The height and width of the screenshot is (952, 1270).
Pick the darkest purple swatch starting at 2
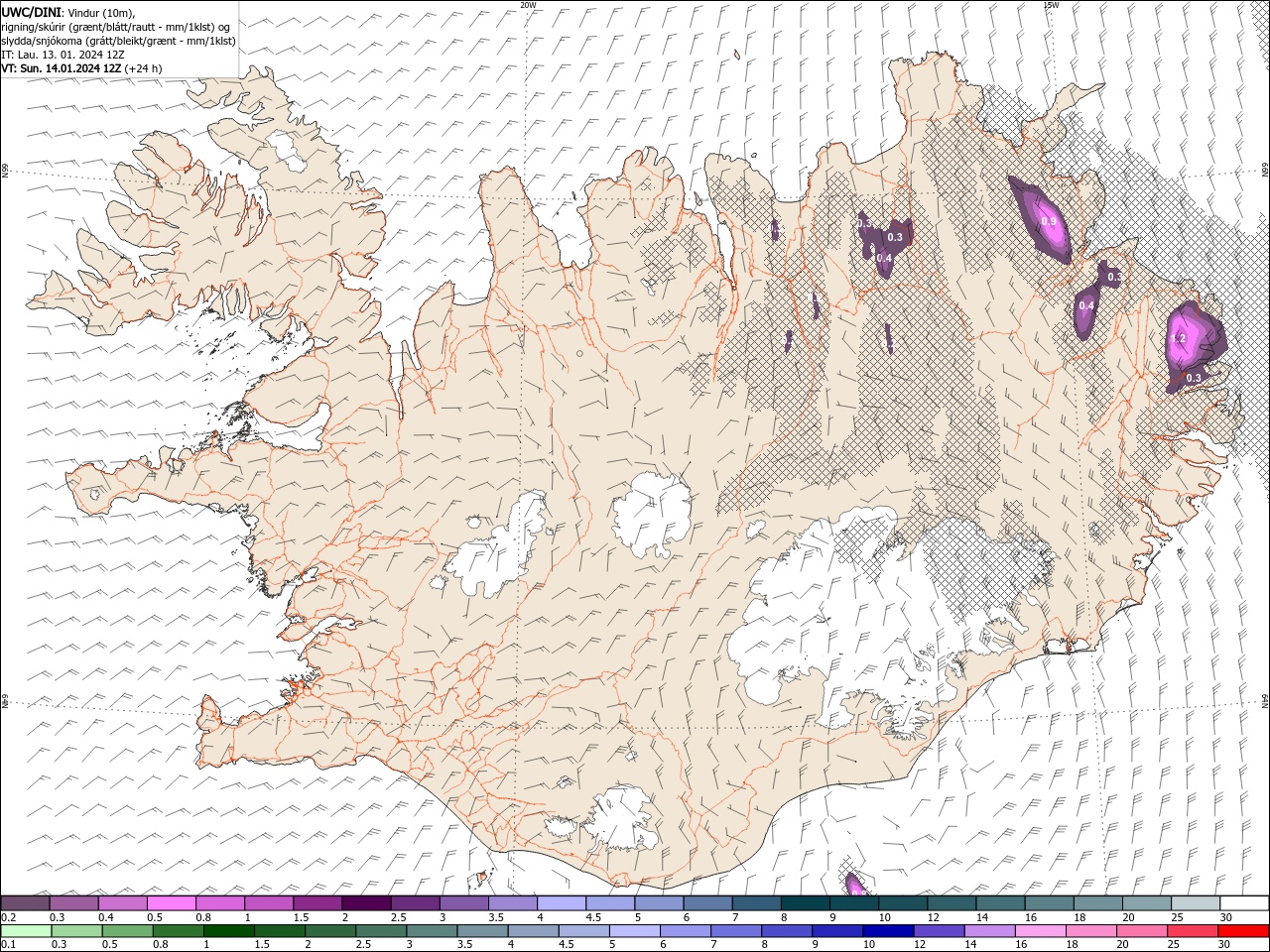point(366,903)
